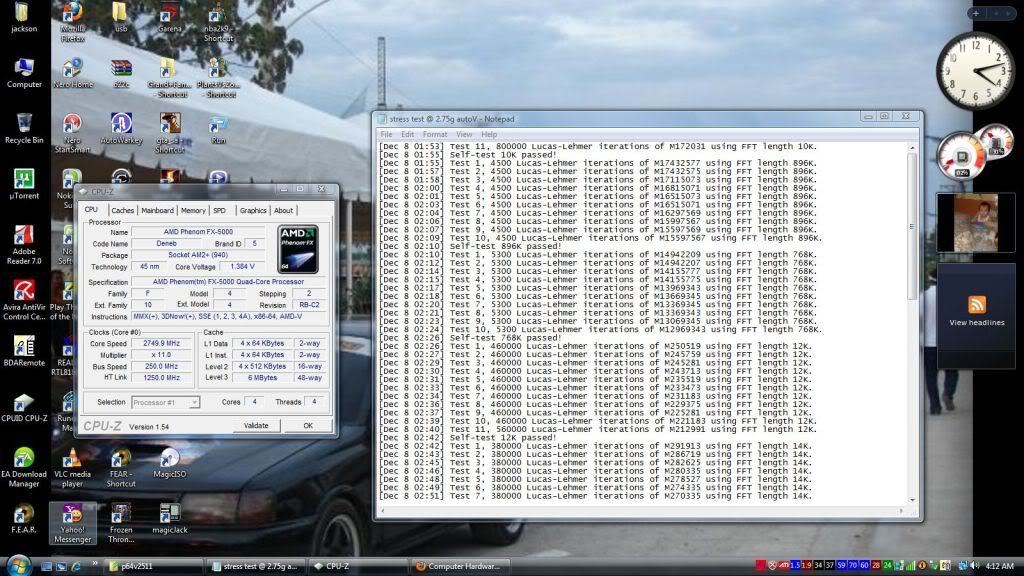Select the Adobe Reader 7.0 icon
Image resolution: width=1024 pixels, height=576 pixels.
24,245
